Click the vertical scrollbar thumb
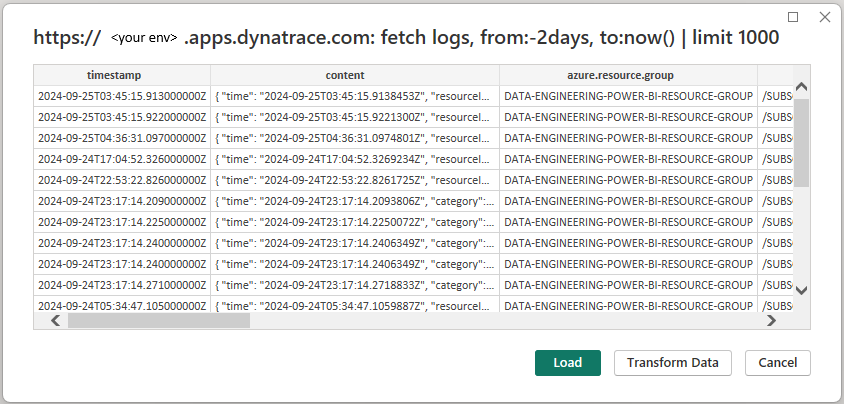 click(801, 143)
